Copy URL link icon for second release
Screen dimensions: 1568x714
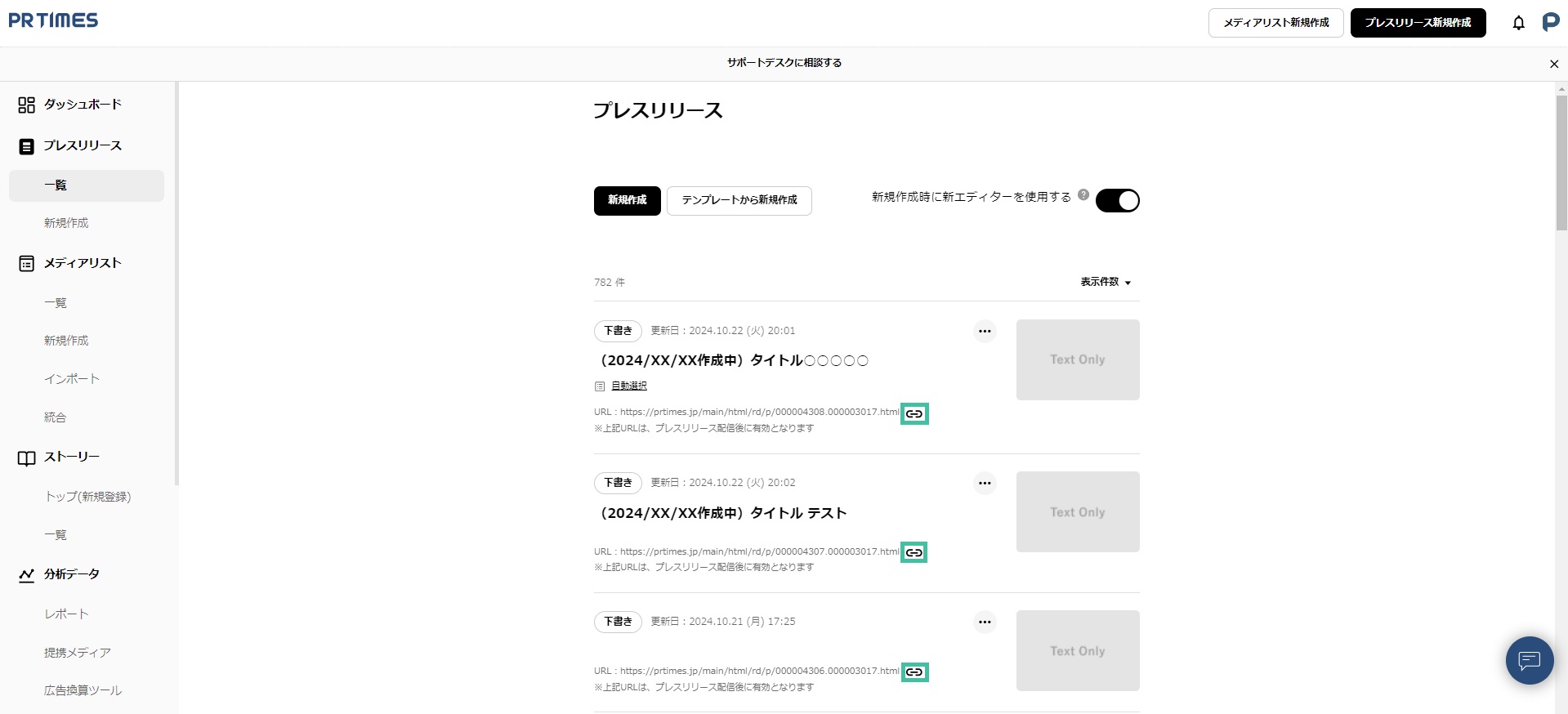pyautogui.click(x=914, y=553)
